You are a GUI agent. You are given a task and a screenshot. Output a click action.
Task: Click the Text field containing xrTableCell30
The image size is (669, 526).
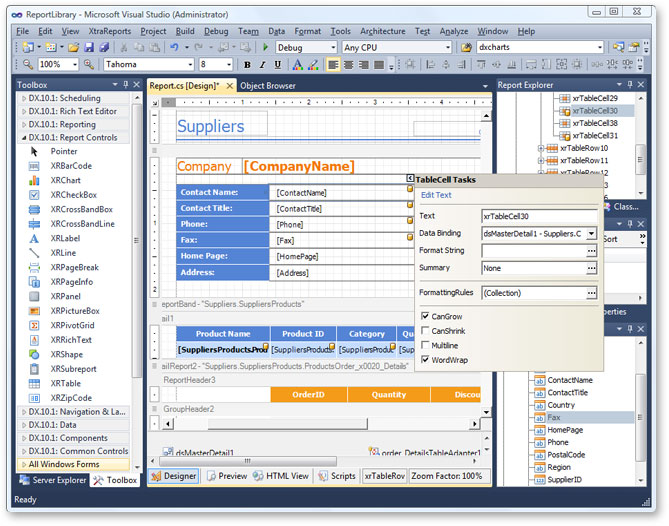(538, 216)
